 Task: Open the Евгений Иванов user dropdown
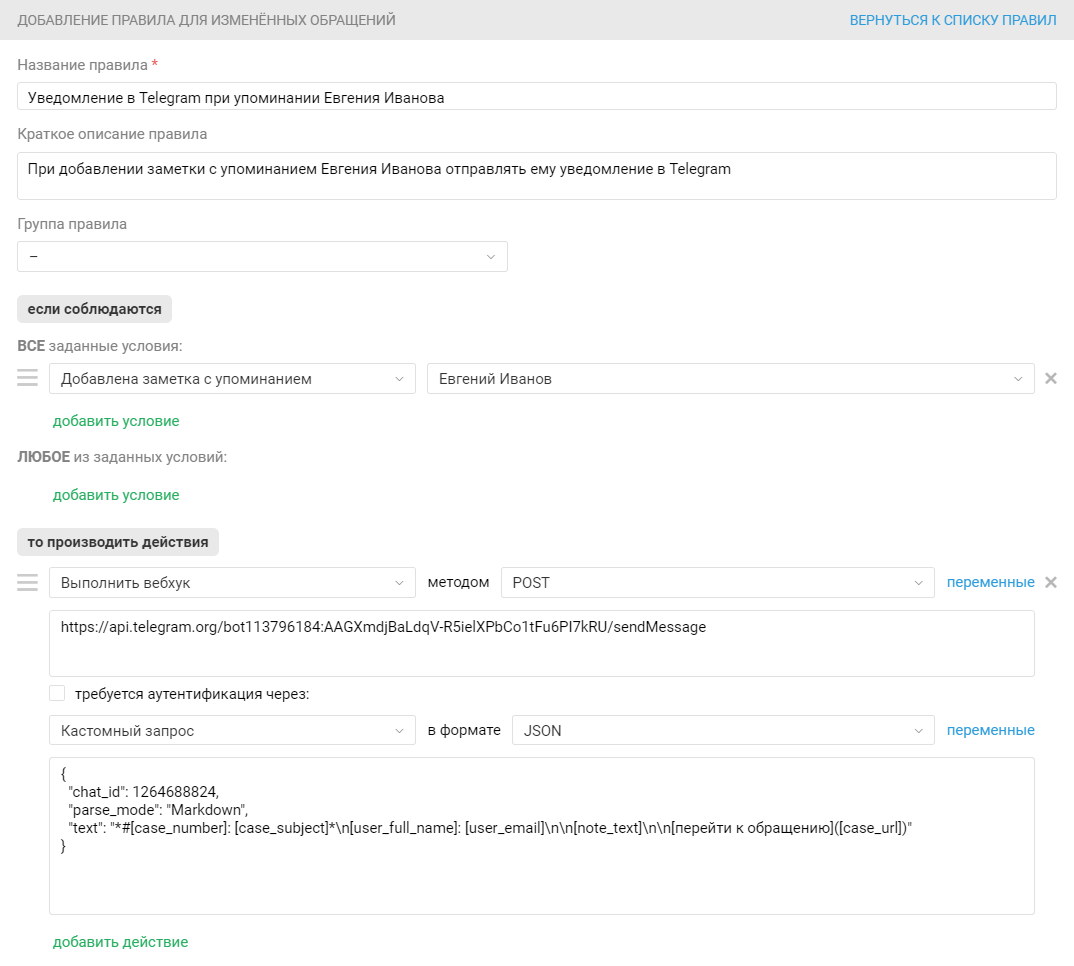(x=730, y=379)
